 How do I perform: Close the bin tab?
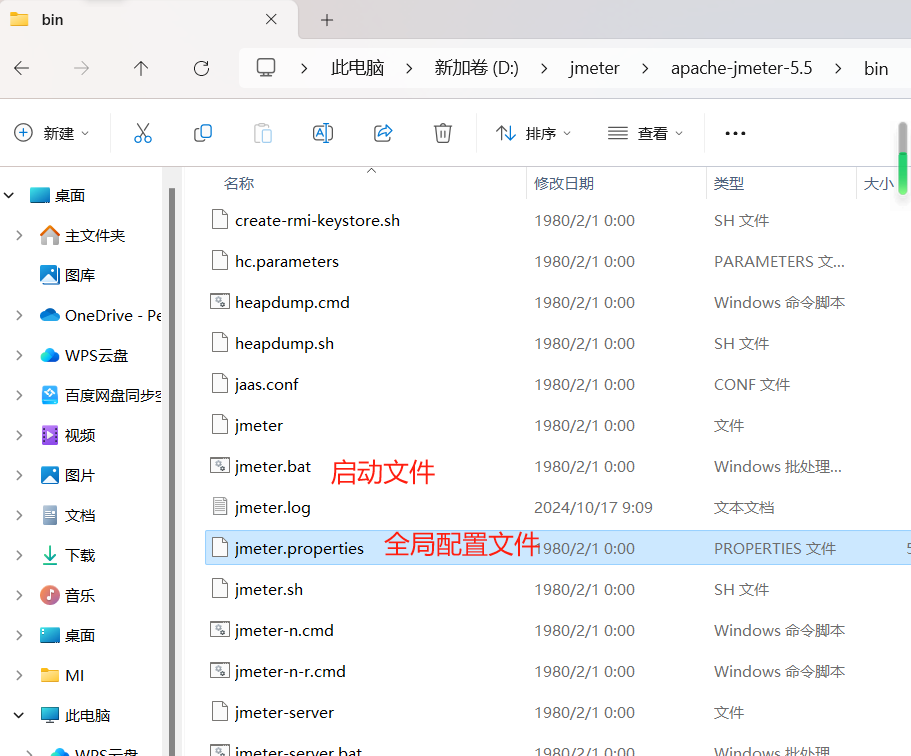pyautogui.click(x=271, y=19)
